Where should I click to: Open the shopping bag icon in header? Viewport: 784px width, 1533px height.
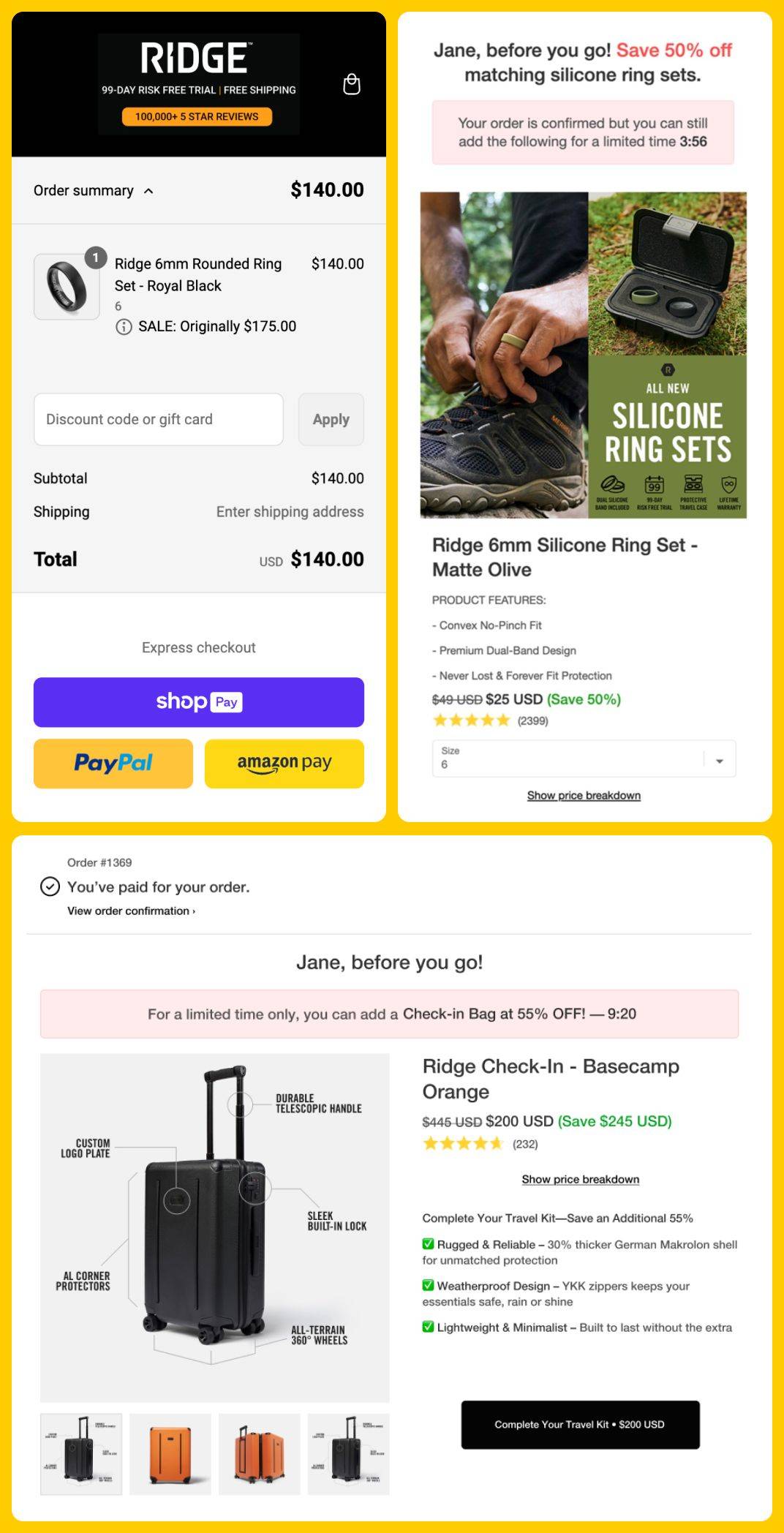353,85
